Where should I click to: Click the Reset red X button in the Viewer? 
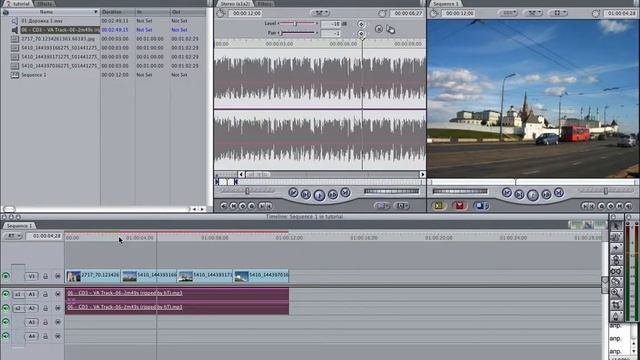(x=379, y=29)
